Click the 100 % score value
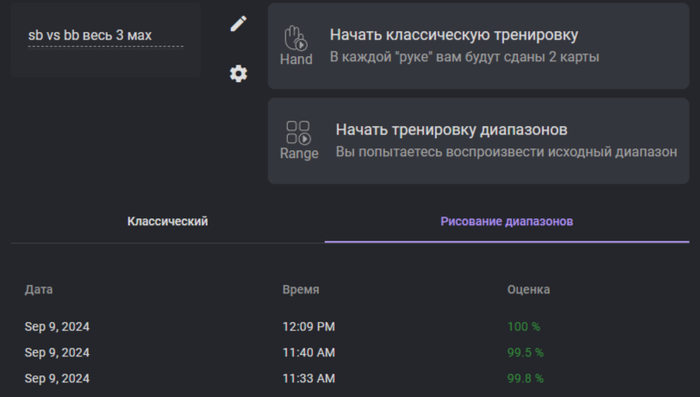The width and height of the screenshot is (700, 397). click(523, 326)
